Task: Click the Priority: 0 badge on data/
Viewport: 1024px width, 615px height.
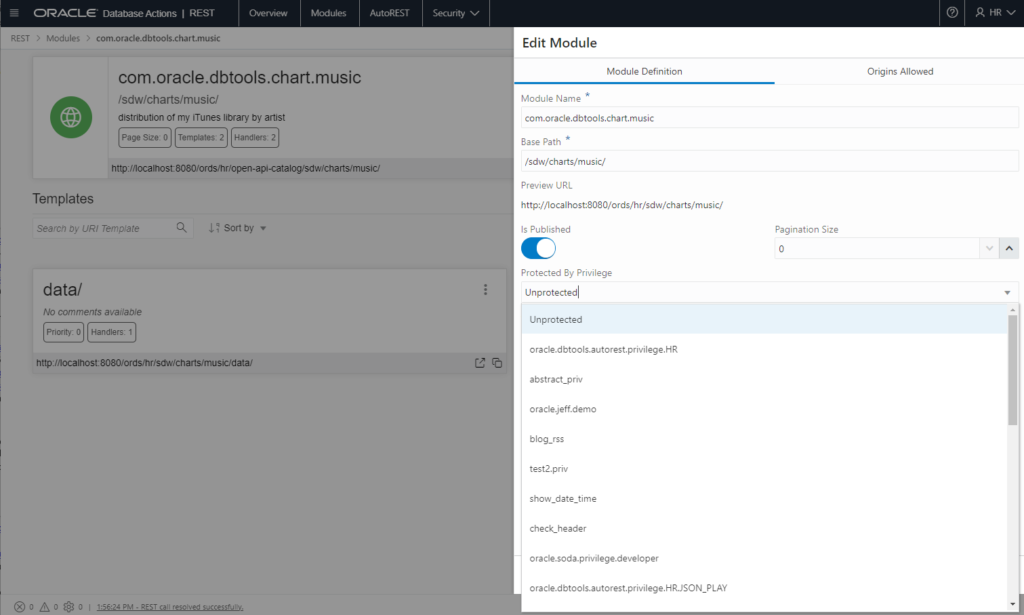Action: tap(63, 332)
